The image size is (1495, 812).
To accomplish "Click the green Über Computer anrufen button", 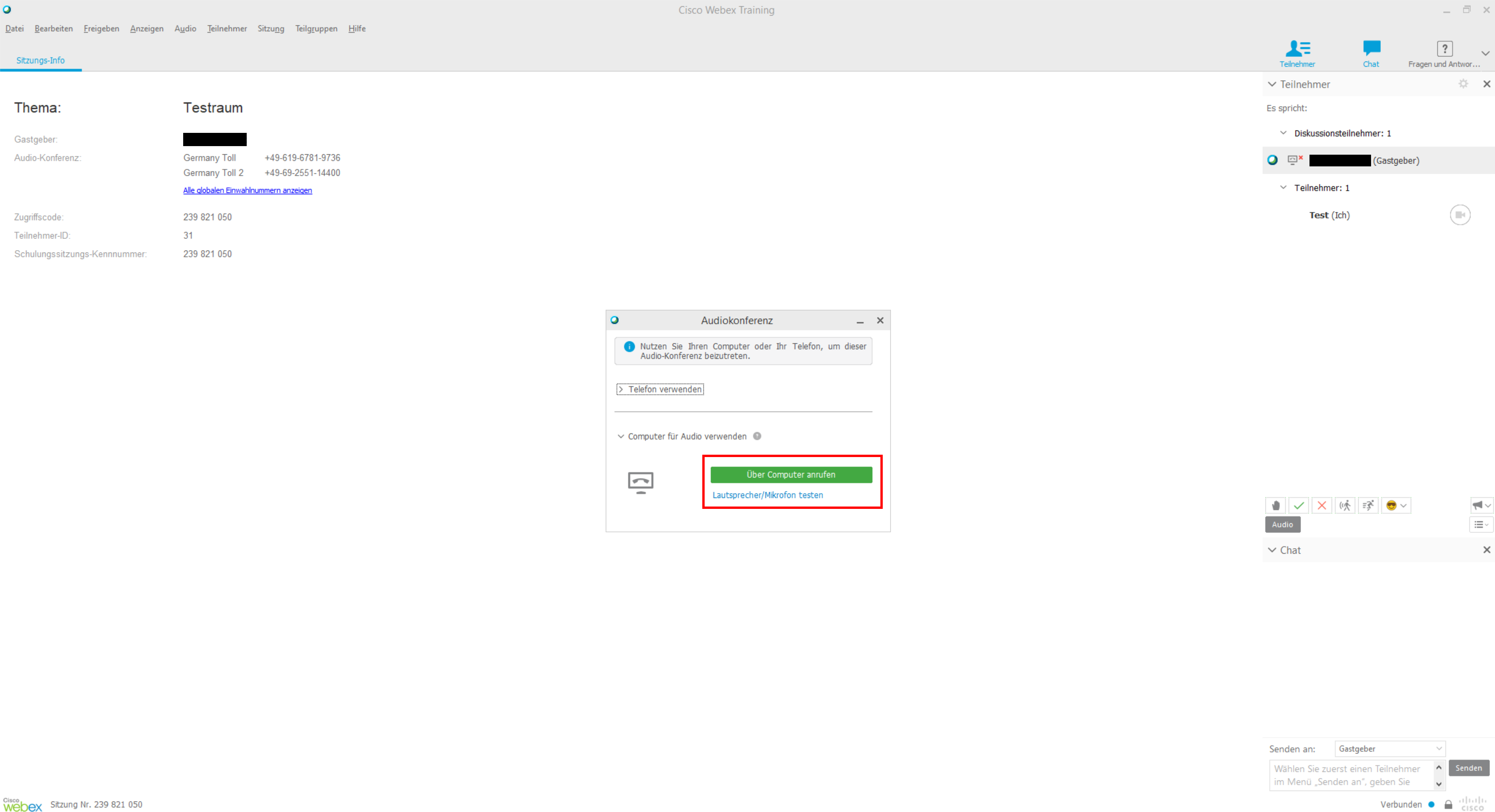I will coord(791,475).
